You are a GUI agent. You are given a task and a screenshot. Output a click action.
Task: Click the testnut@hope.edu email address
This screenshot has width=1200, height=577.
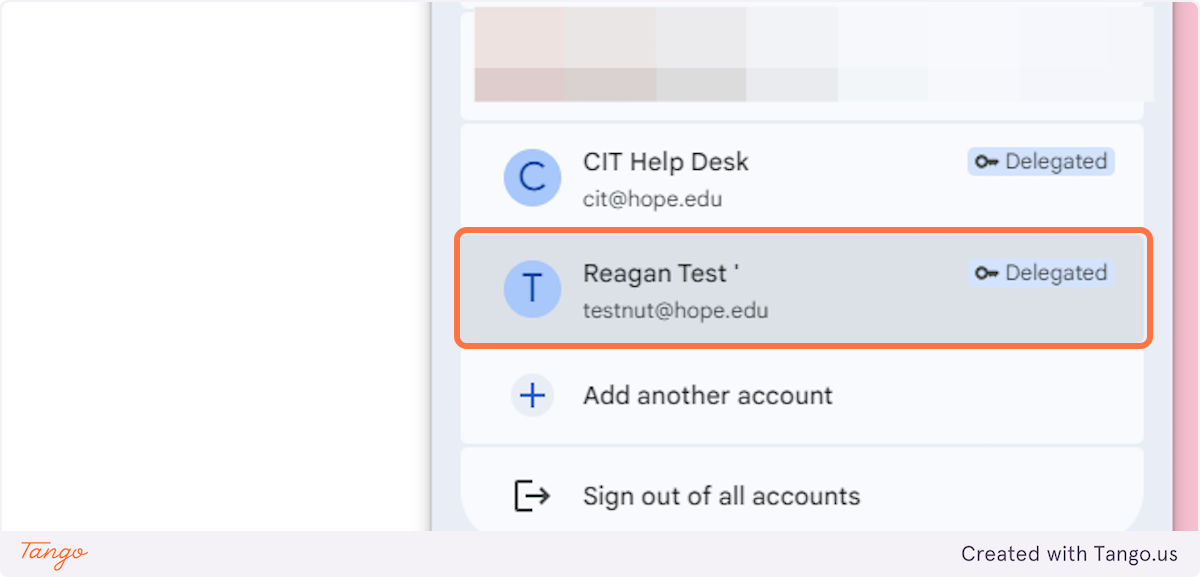tap(675, 310)
